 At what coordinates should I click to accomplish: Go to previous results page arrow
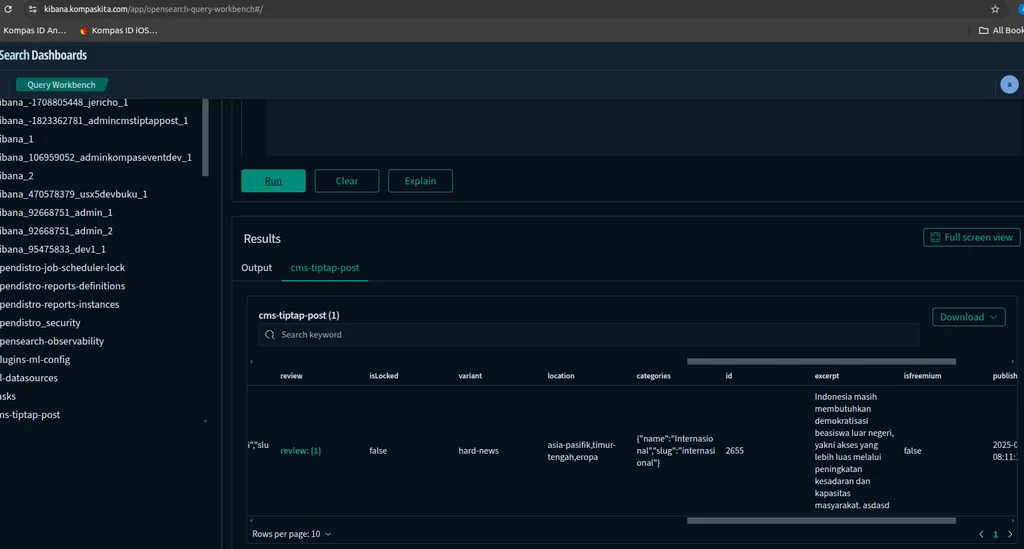coord(981,534)
